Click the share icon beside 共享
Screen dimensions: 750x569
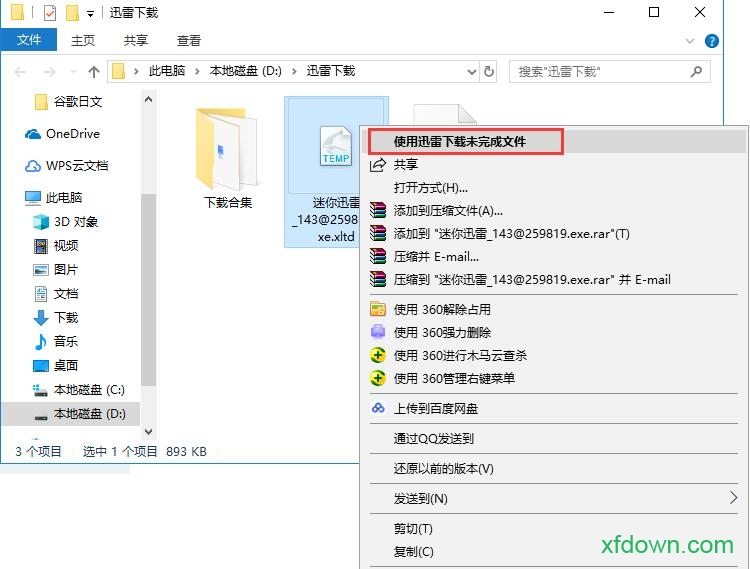click(377, 165)
